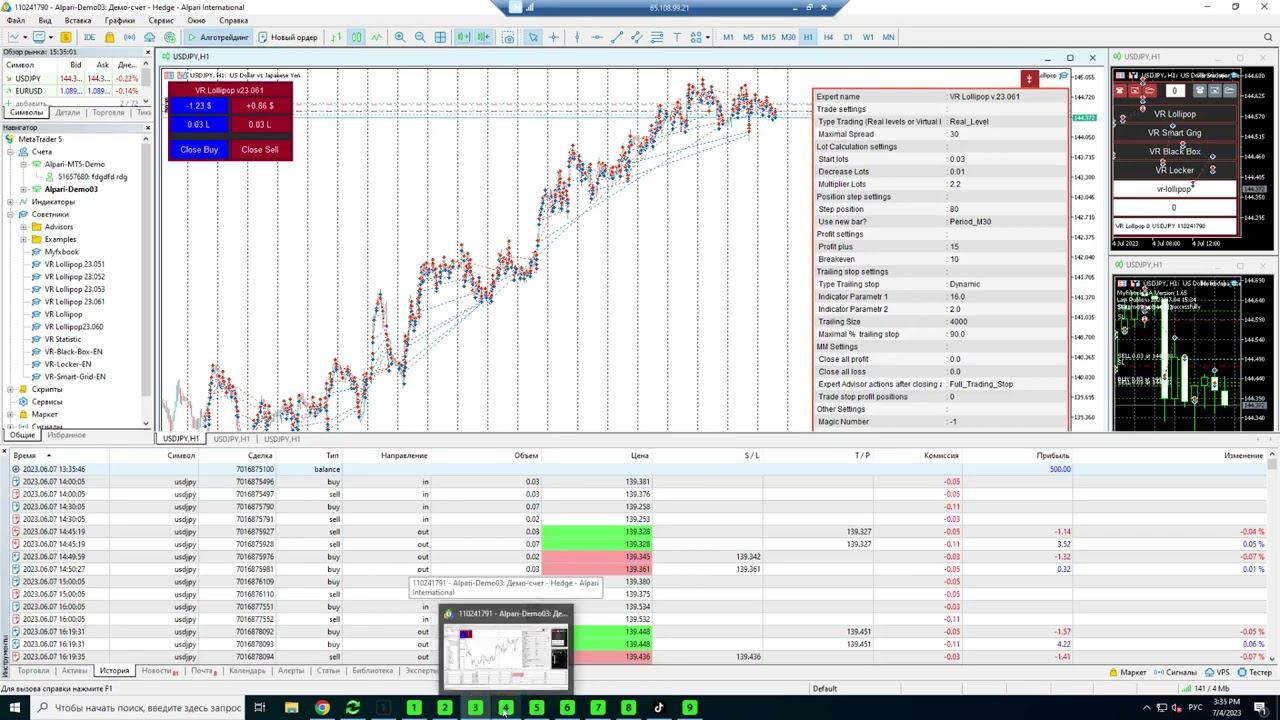Click the yellow dollar toolbar icon
Viewport: 1280px width, 720px height.
[66, 37]
